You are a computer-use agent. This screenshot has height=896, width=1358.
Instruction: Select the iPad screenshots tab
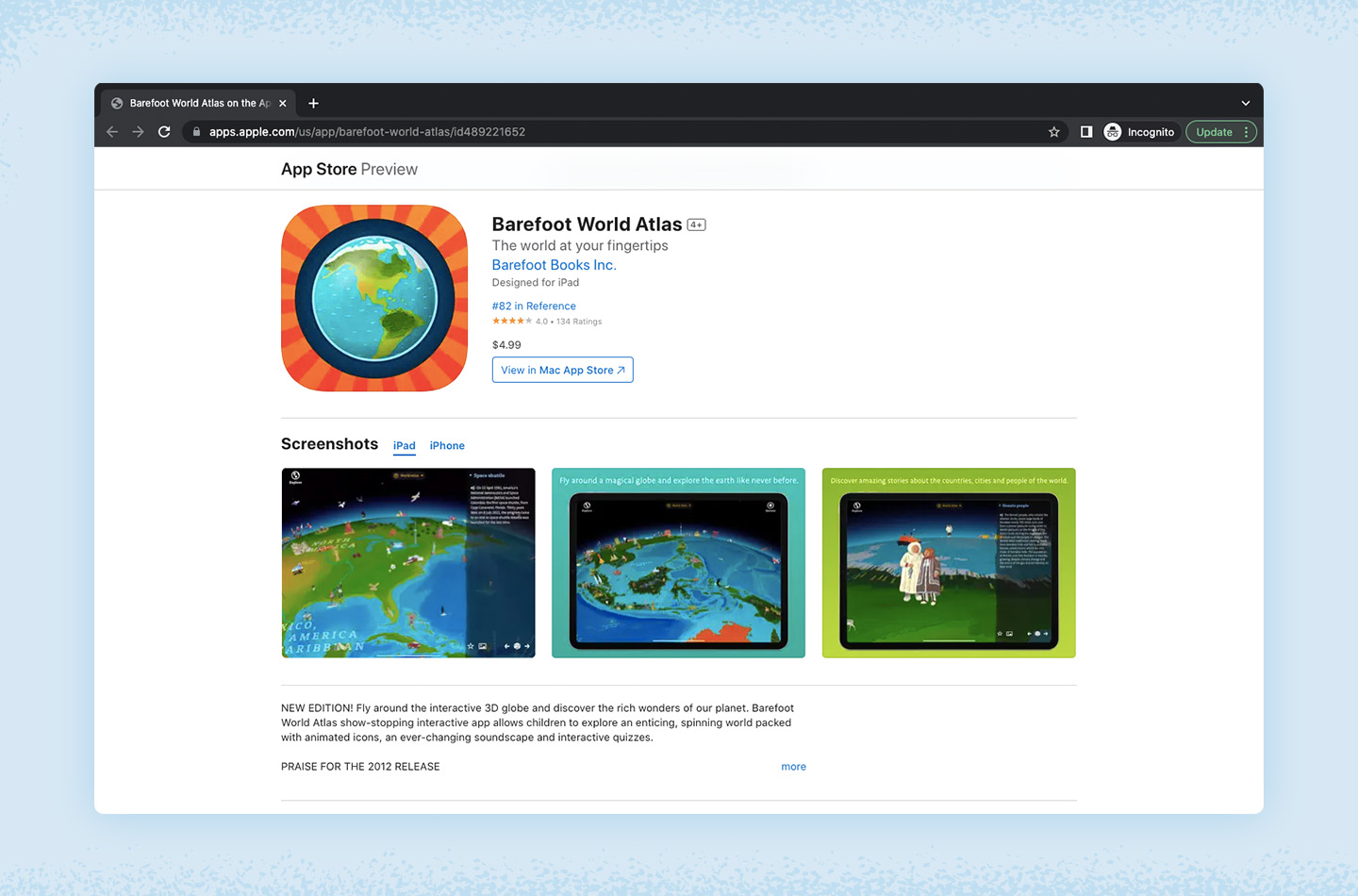click(404, 445)
